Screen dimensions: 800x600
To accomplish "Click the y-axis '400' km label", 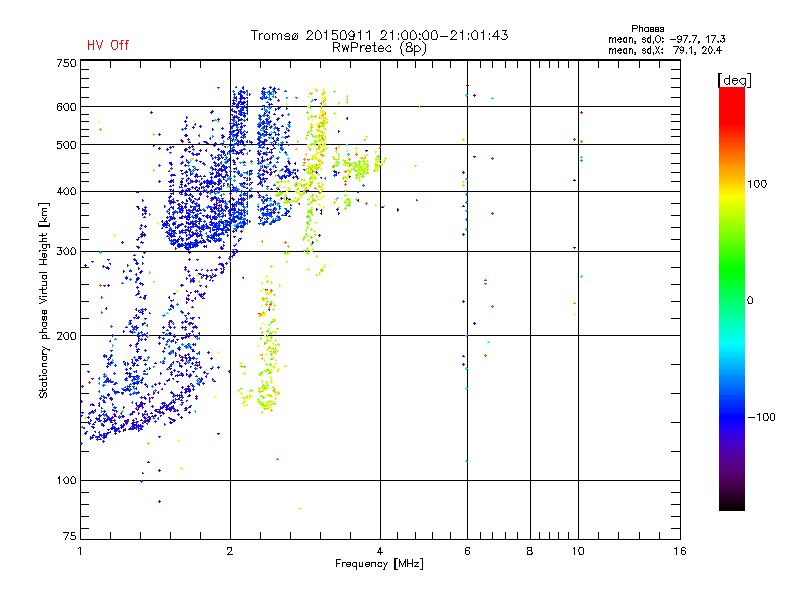I will click(66, 192).
